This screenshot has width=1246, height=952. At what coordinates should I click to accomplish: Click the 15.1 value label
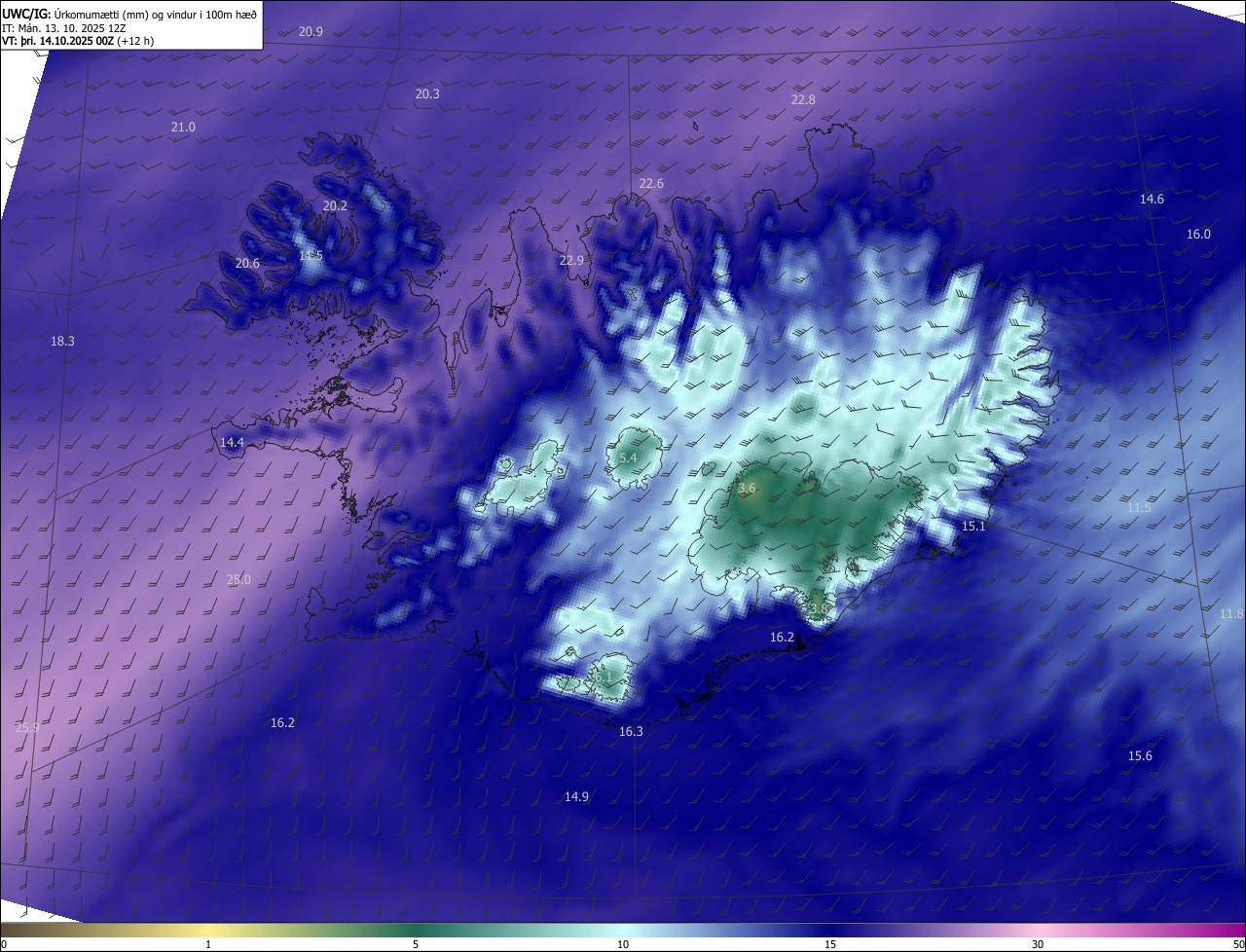click(974, 526)
